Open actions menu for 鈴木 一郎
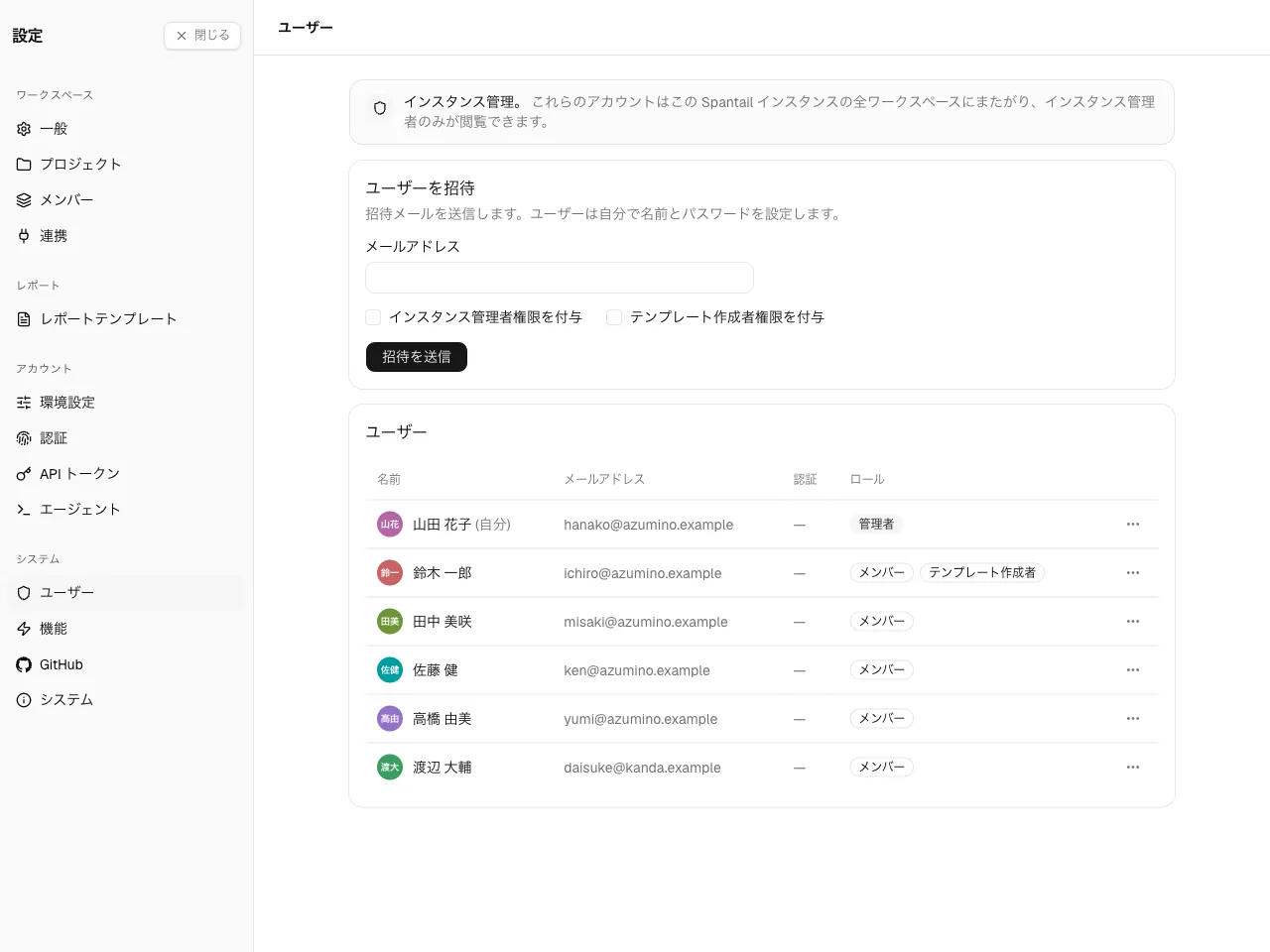Screen dimensions: 1270x952 (x=1133, y=573)
